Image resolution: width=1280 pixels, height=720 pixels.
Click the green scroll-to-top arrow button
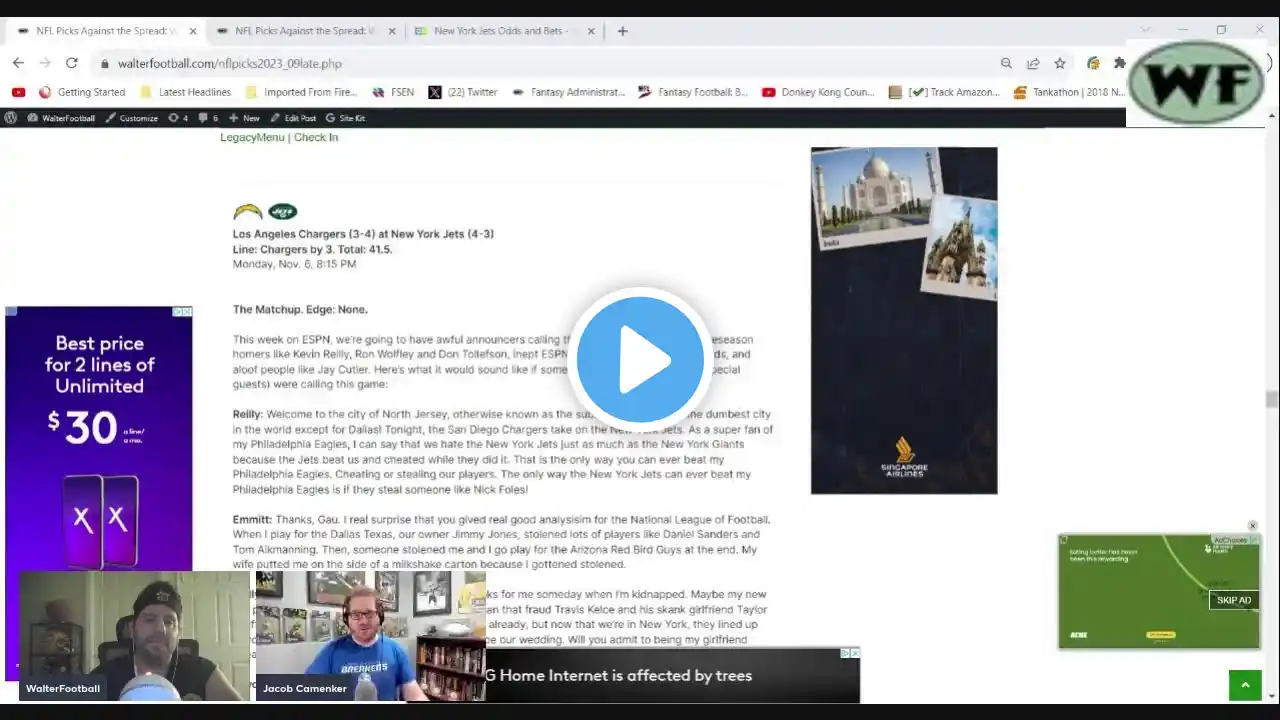(x=1245, y=685)
